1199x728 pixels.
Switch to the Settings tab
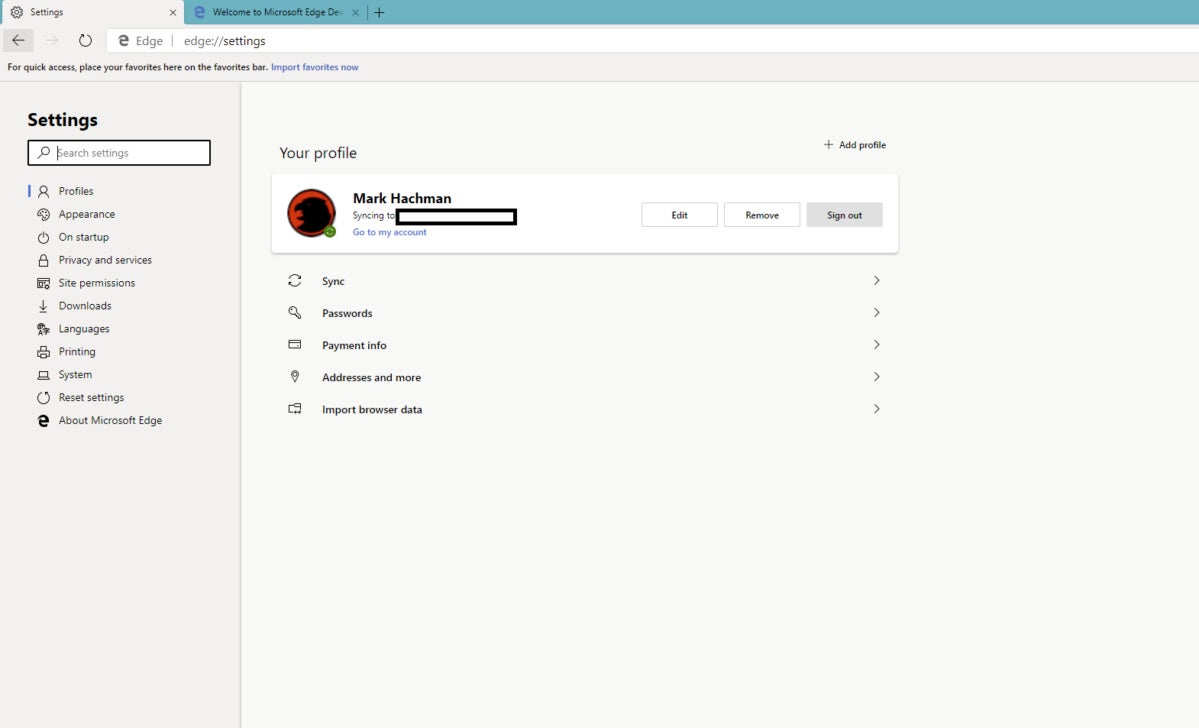[93, 12]
